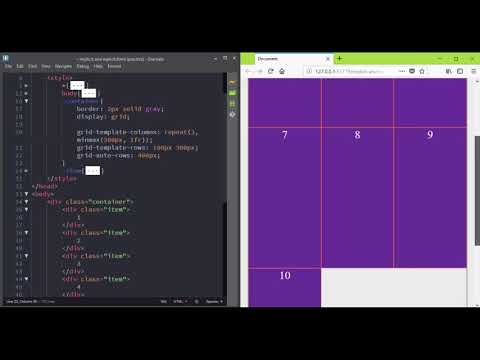
Task: Open the File menu in Brackets
Action: (8, 66)
